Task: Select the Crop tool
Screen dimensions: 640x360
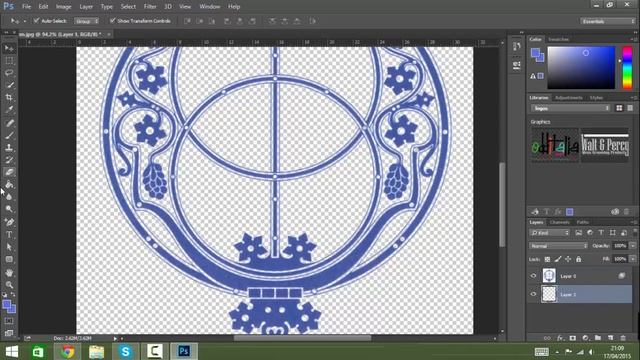Action: 9,98
